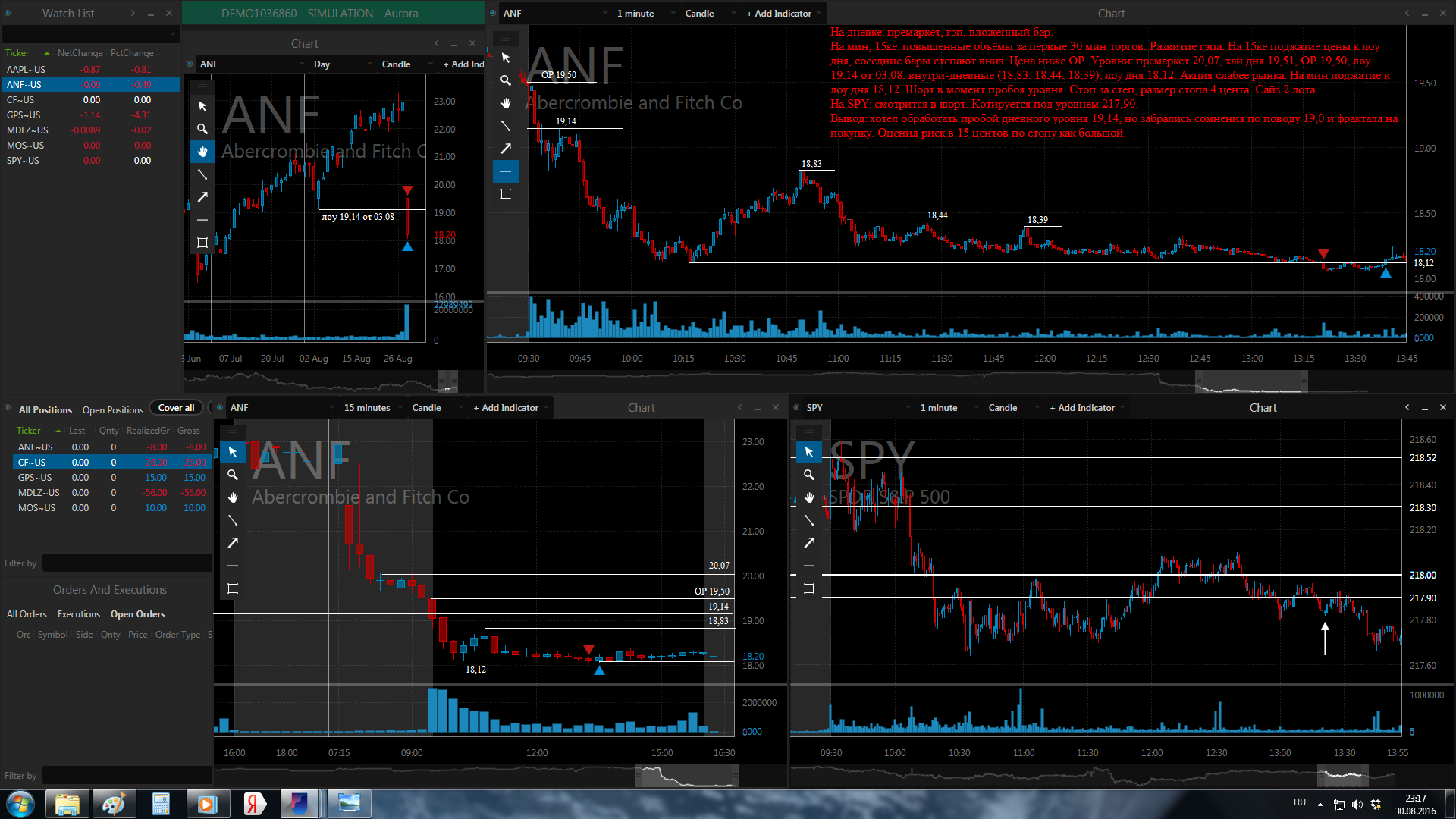
Task: Select the zoom magnifier in ANF Day chart
Action: pos(202,129)
